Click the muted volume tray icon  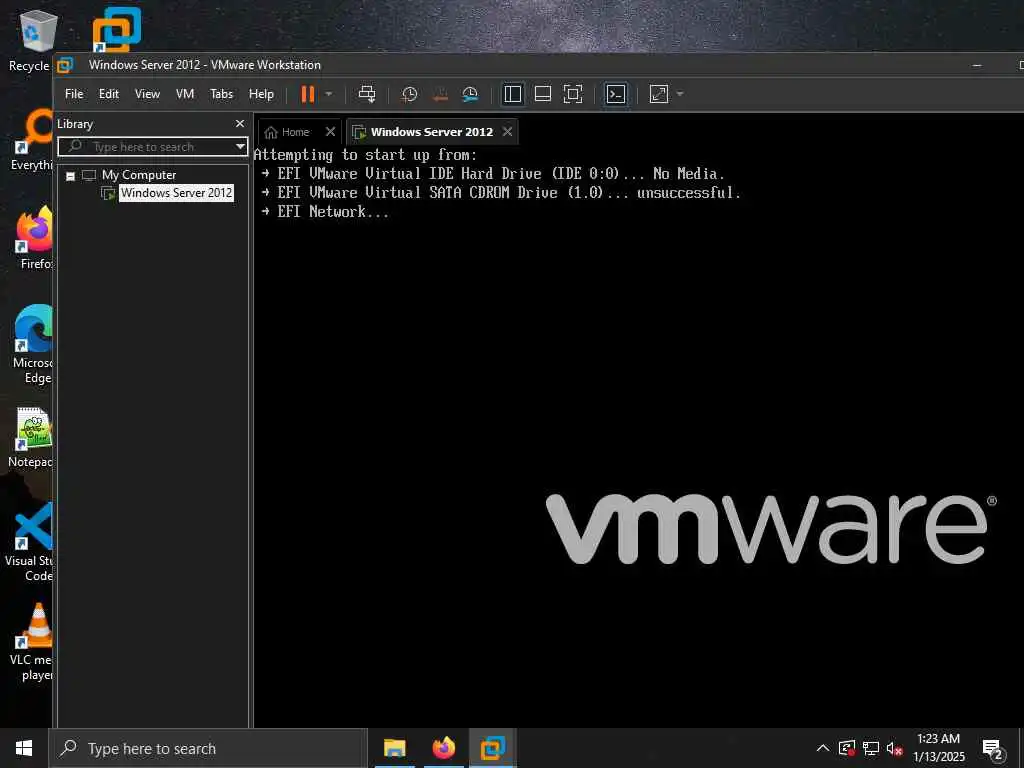[894, 748]
